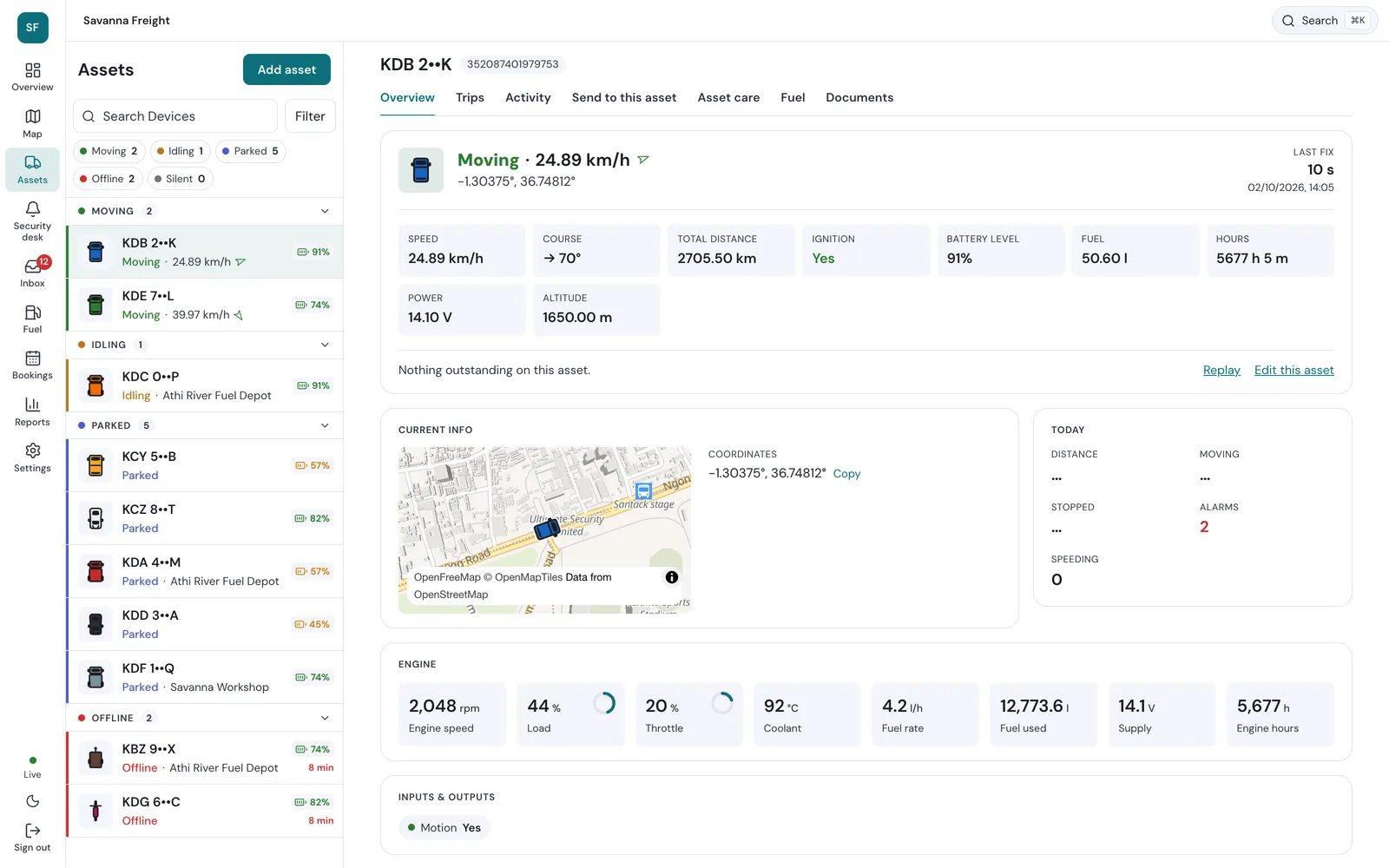Switch to the Activity tab
Viewport: 1389px width, 868px height.
(x=528, y=98)
